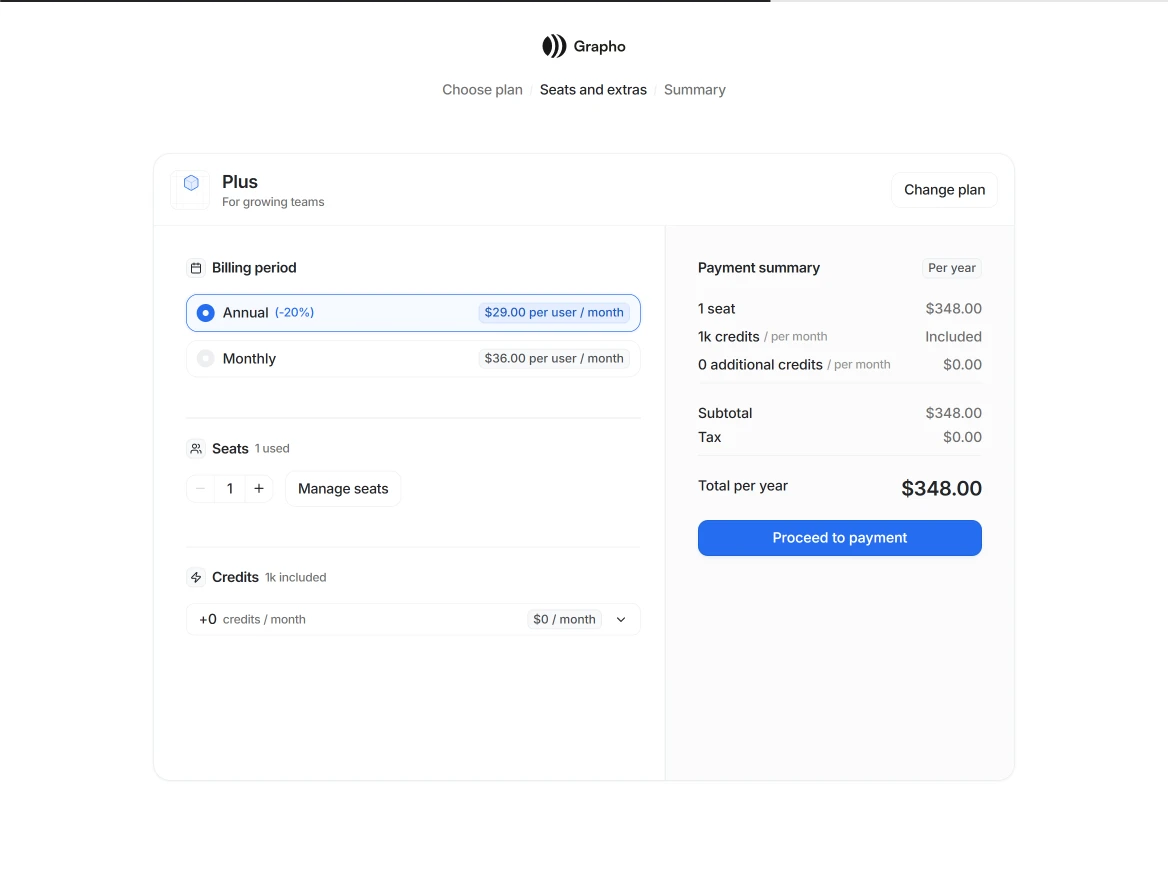This screenshot has width=1168, height=876.
Task: Increase seats with the plus icon
Action: pyautogui.click(x=259, y=489)
